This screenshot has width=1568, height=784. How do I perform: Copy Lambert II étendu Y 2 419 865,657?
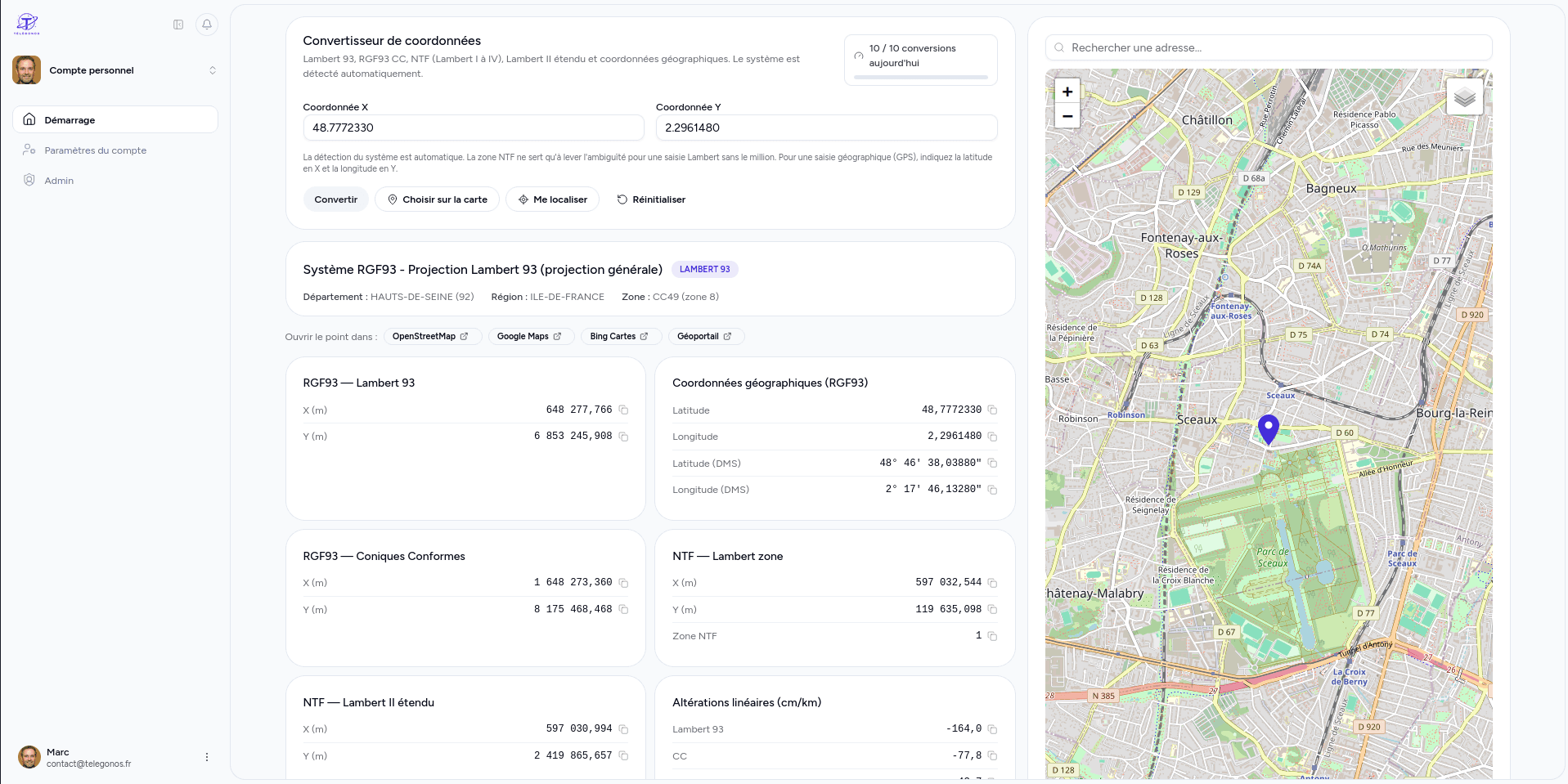click(623, 755)
